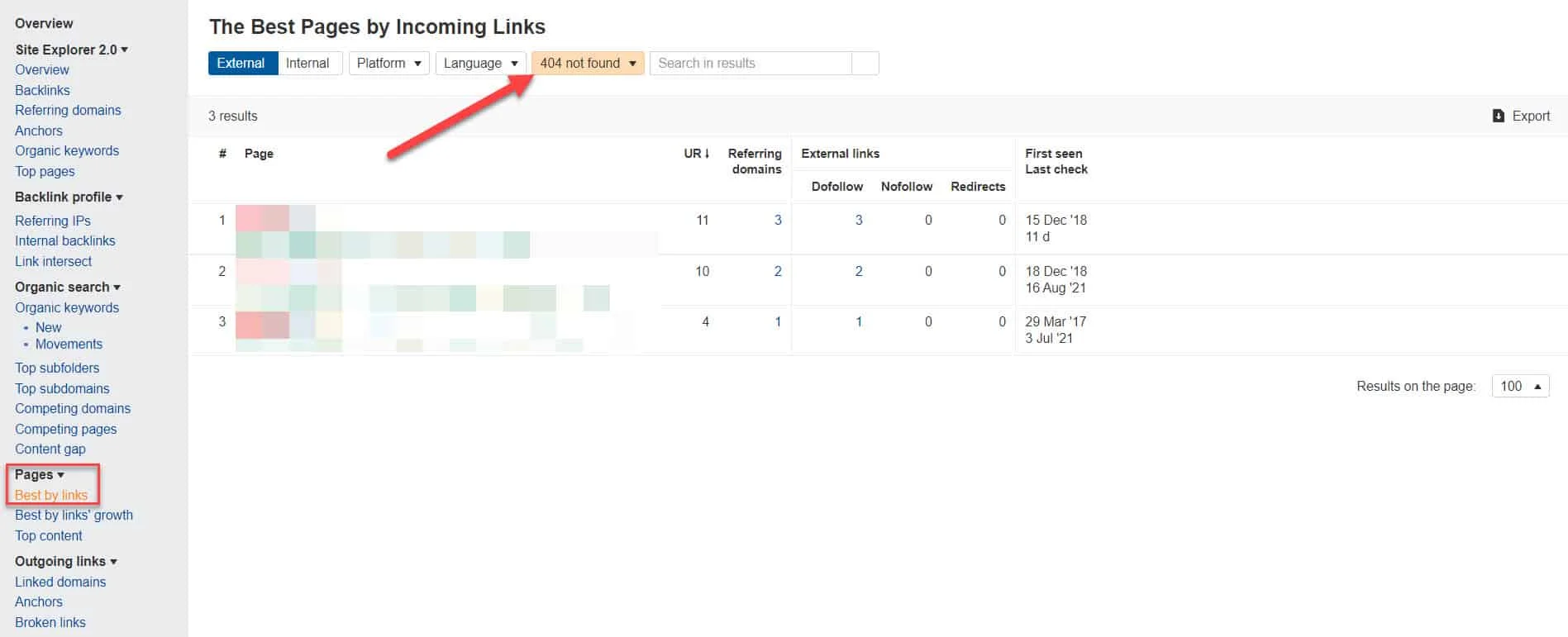Switch to Internal links toggle
The image size is (1568, 637).
[307, 64]
